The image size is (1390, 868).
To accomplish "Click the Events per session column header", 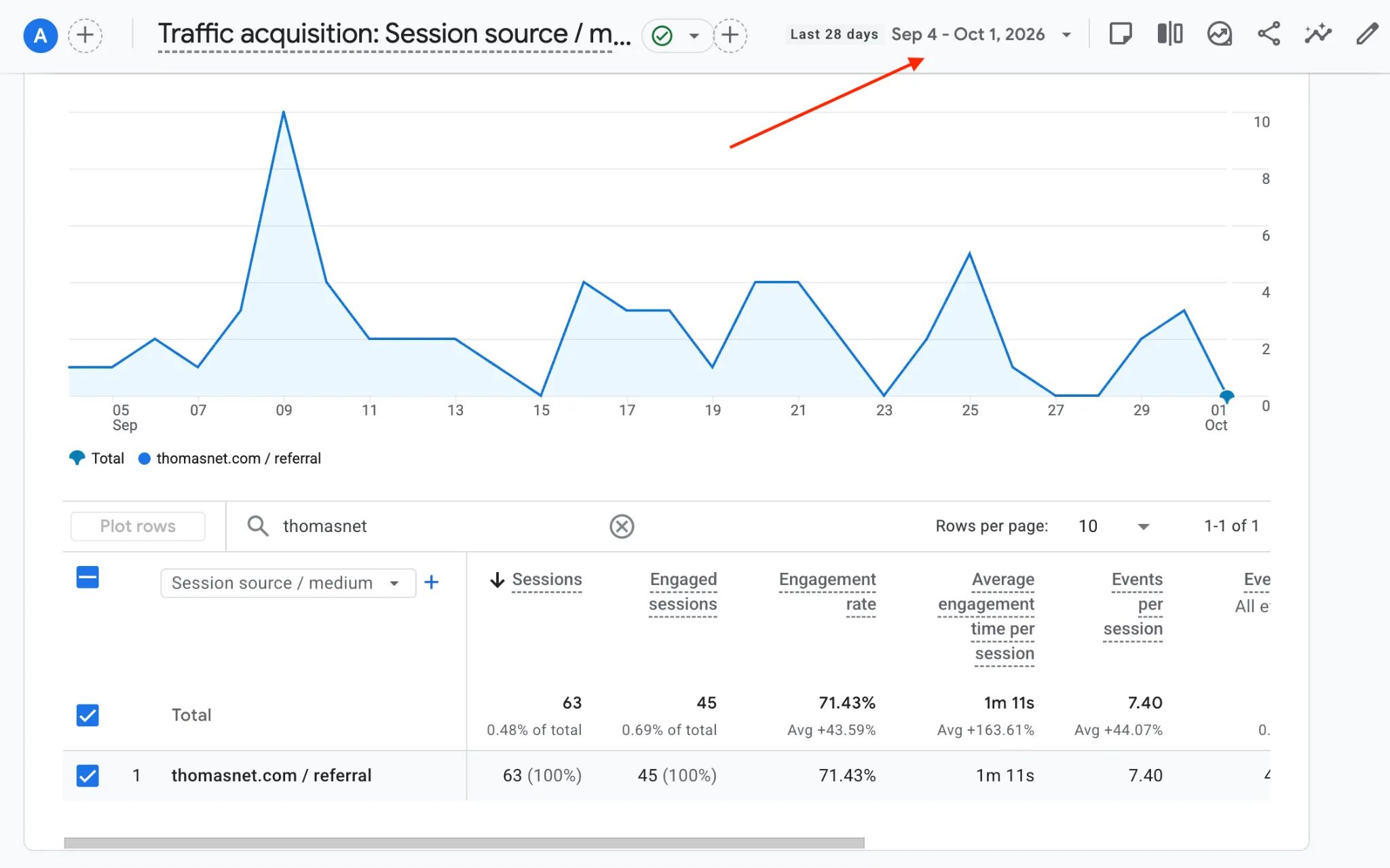I will (x=1133, y=604).
